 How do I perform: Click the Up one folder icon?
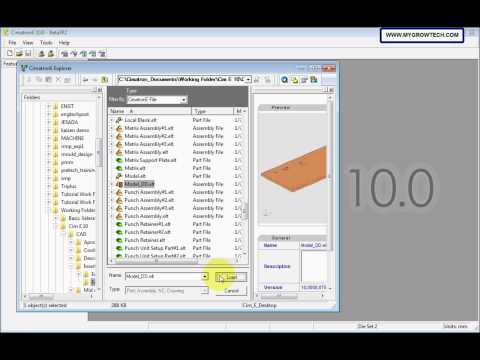(x=104, y=80)
